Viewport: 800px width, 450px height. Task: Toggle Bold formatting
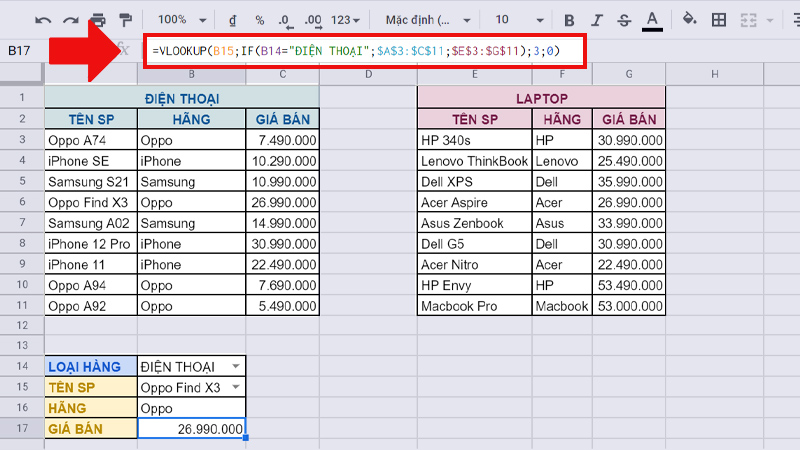pyautogui.click(x=570, y=19)
